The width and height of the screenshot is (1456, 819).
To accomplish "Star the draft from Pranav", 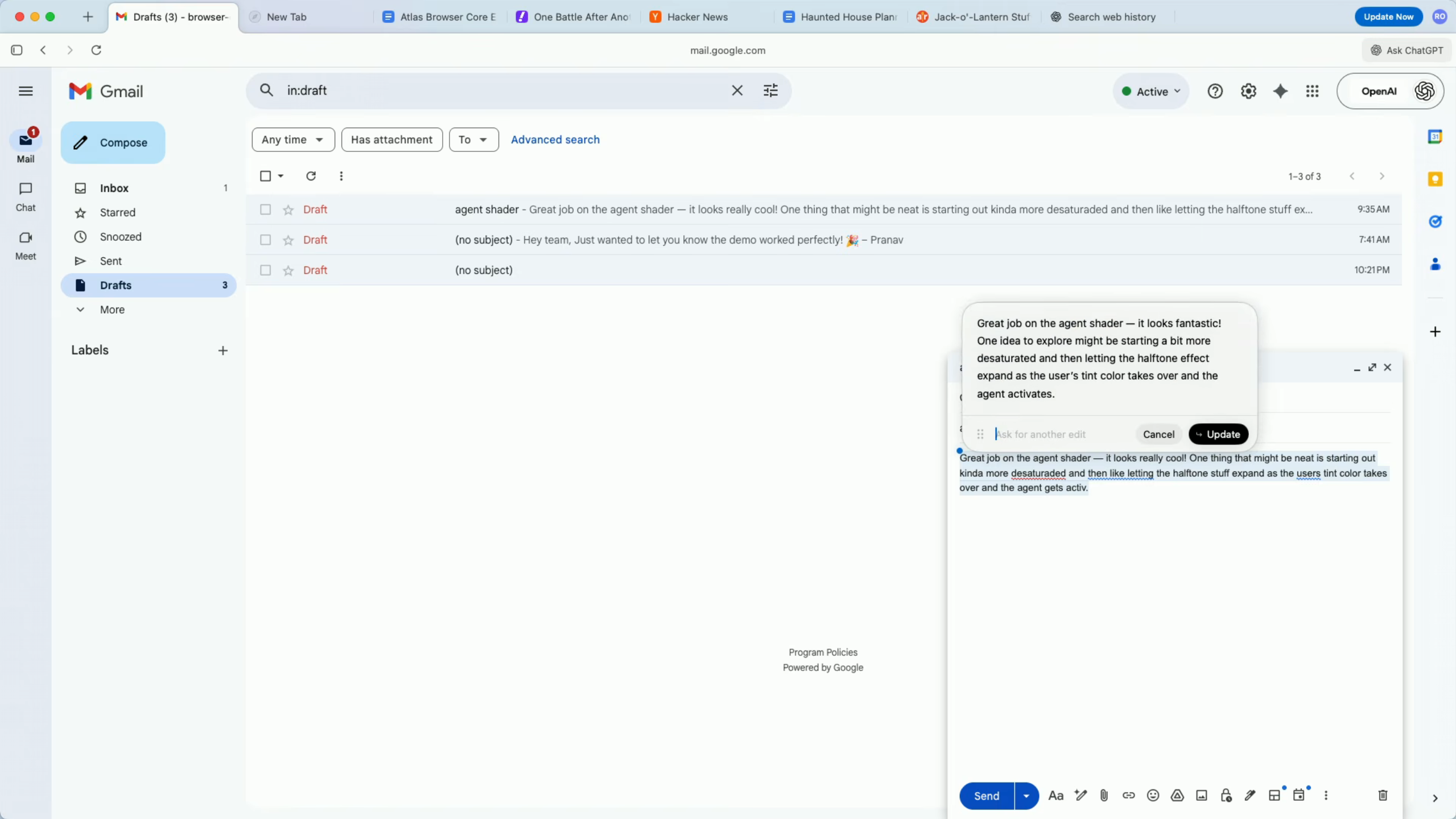I will click(287, 240).
